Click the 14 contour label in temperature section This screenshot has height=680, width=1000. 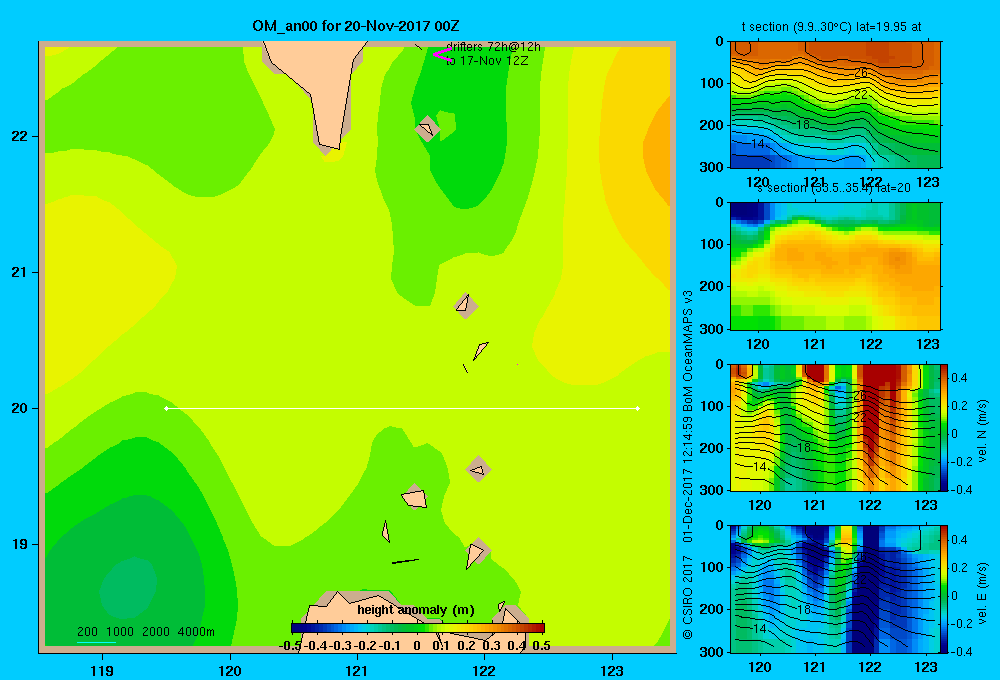757,144
